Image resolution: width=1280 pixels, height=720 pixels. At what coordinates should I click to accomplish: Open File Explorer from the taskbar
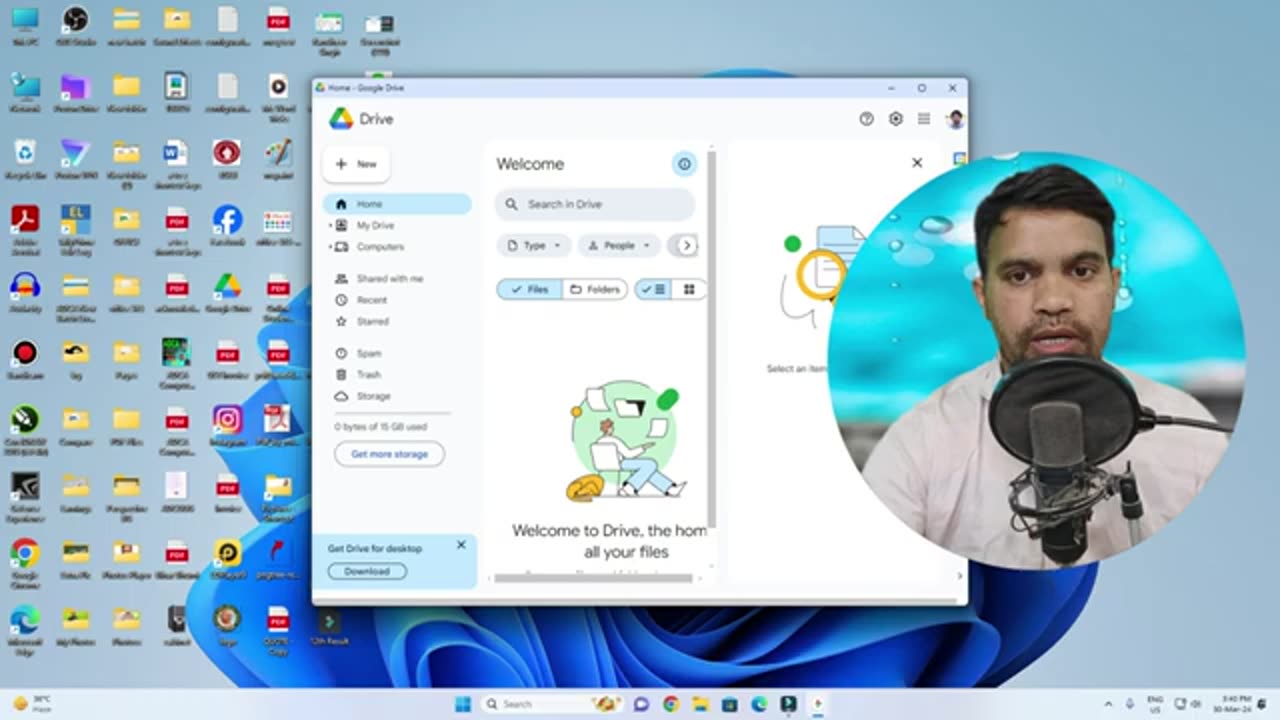[700, 704]
